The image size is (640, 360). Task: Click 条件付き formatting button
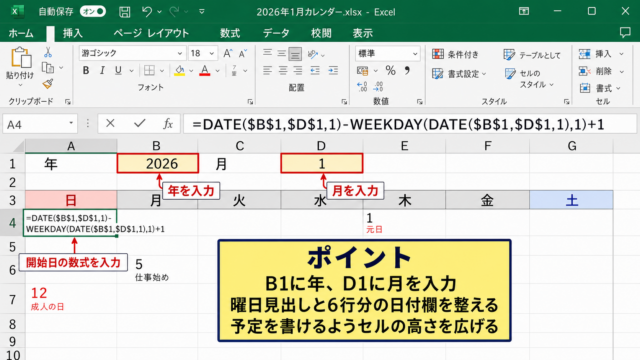coord(456,54)
